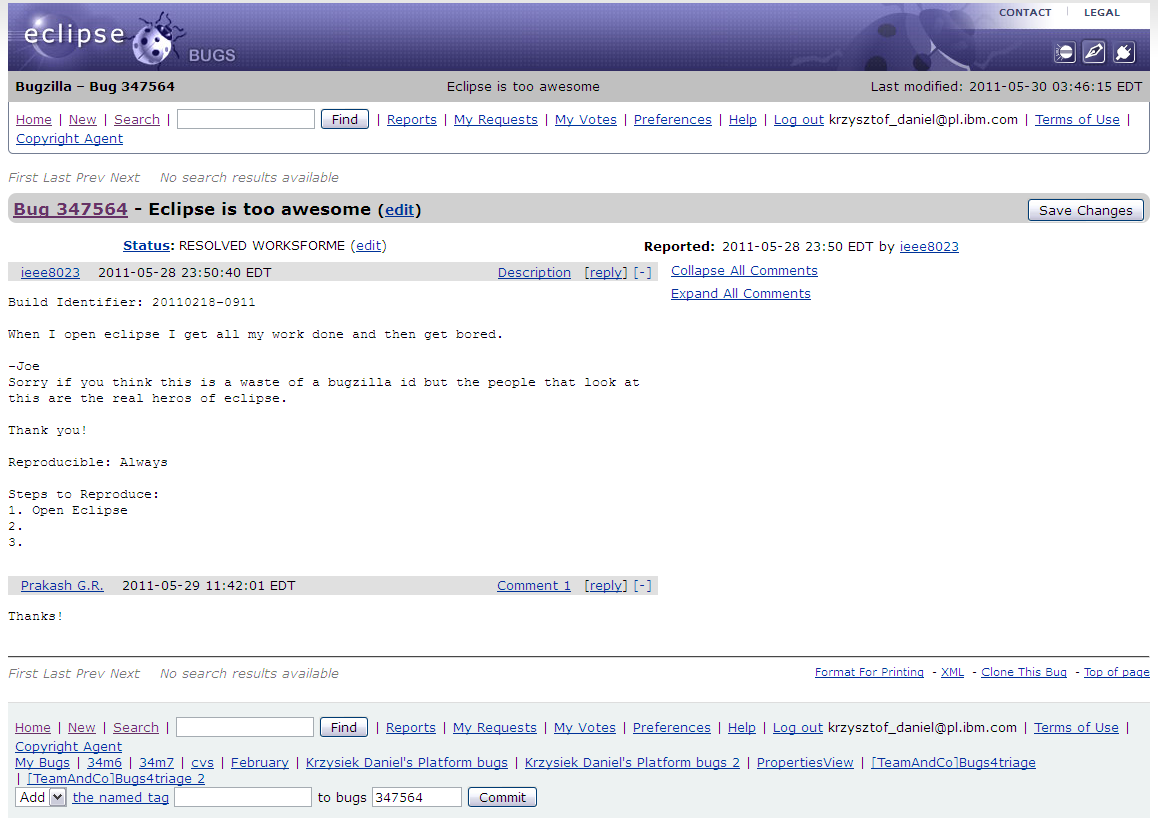Collapse the description with its [-] toggle
This screenshot has height=820, width=1158.
click(x=643, y=273)
